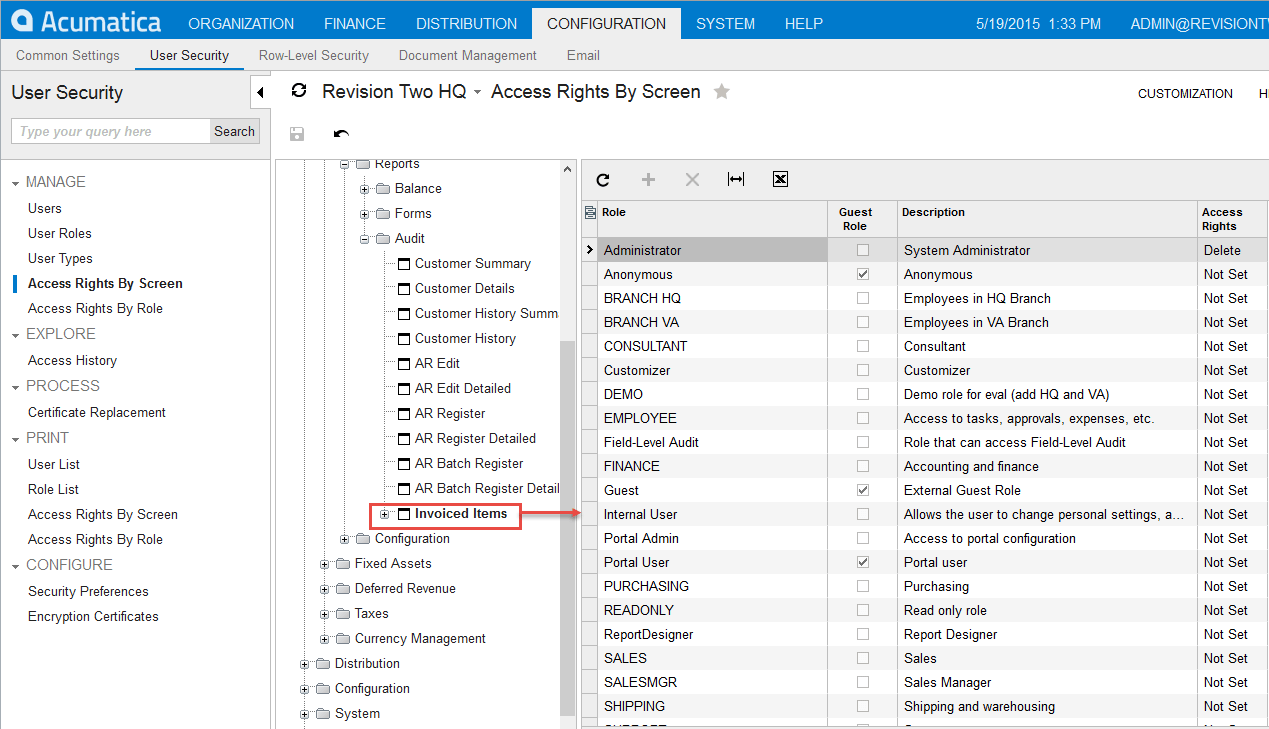
Task: Click the Undo arrow icon
Action: pos(341,134)
